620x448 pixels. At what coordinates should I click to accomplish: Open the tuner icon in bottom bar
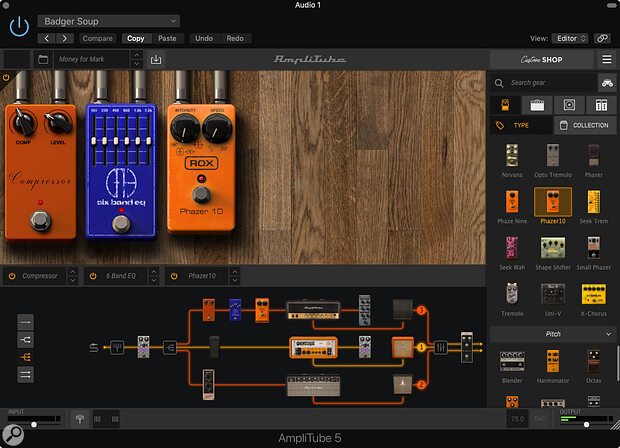(80, 419)
